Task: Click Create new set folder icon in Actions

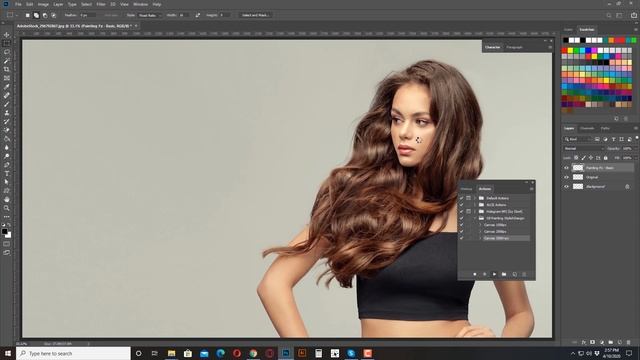Action: 504,274
